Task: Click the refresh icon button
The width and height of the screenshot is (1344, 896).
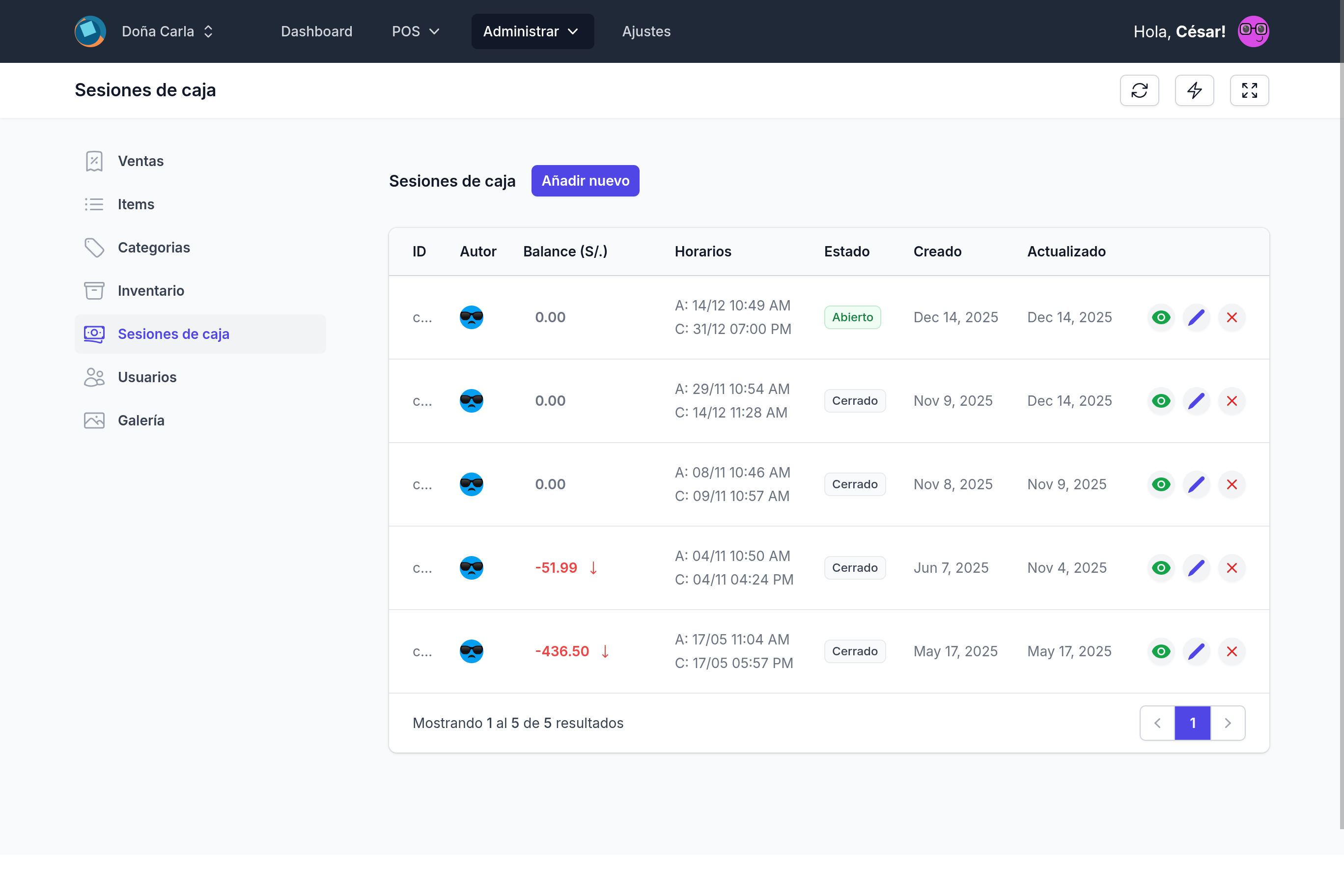Action: point(1140,90)
